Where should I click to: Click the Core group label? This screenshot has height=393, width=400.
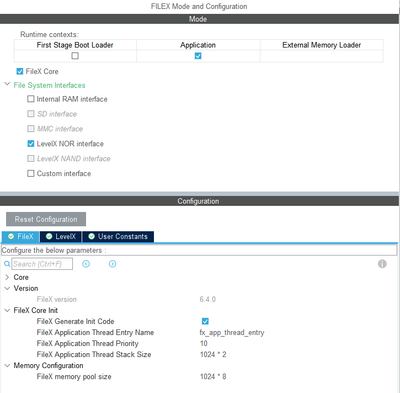(21, 277)
